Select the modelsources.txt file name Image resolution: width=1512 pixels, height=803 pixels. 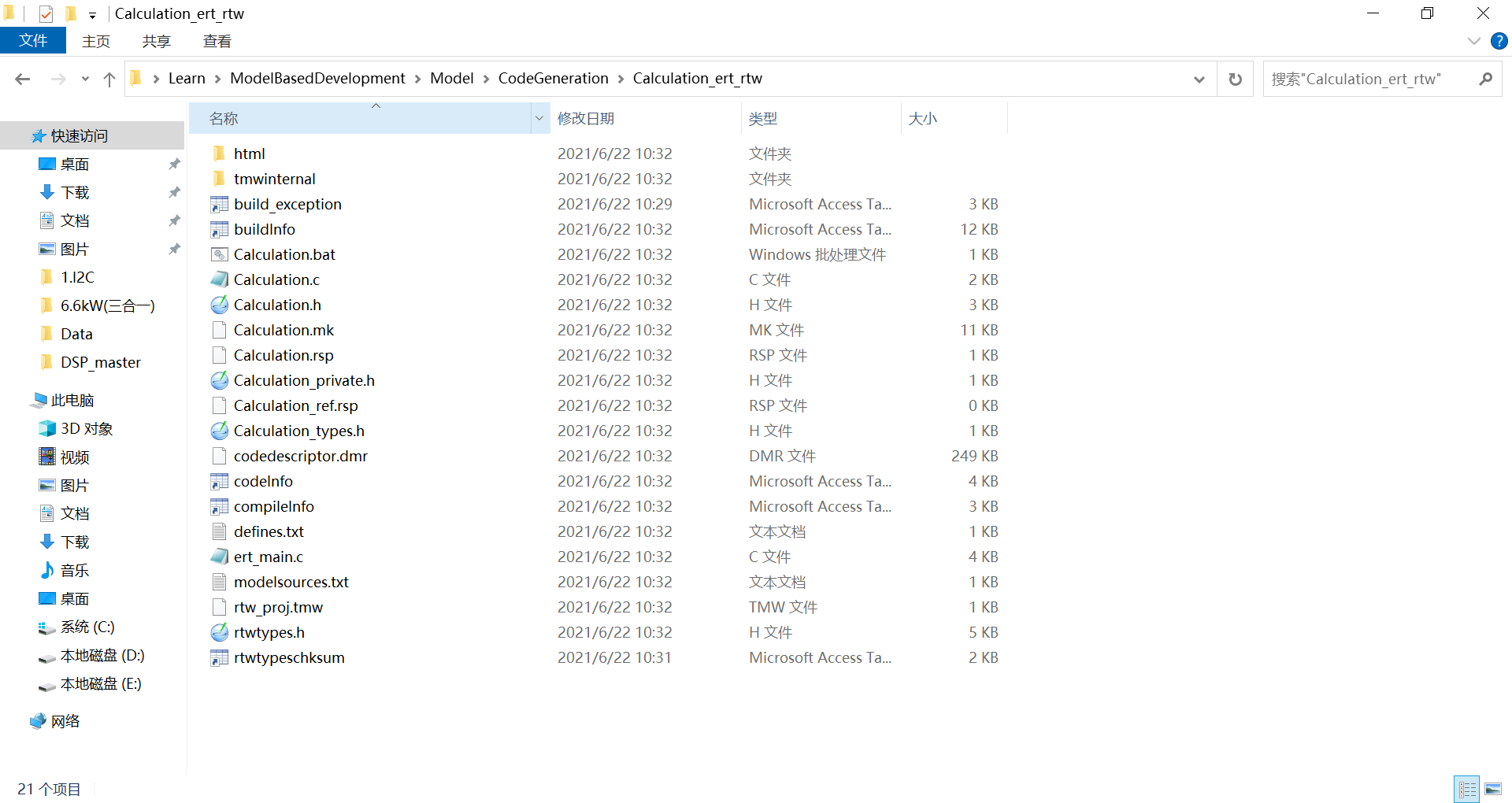[291, 582]
